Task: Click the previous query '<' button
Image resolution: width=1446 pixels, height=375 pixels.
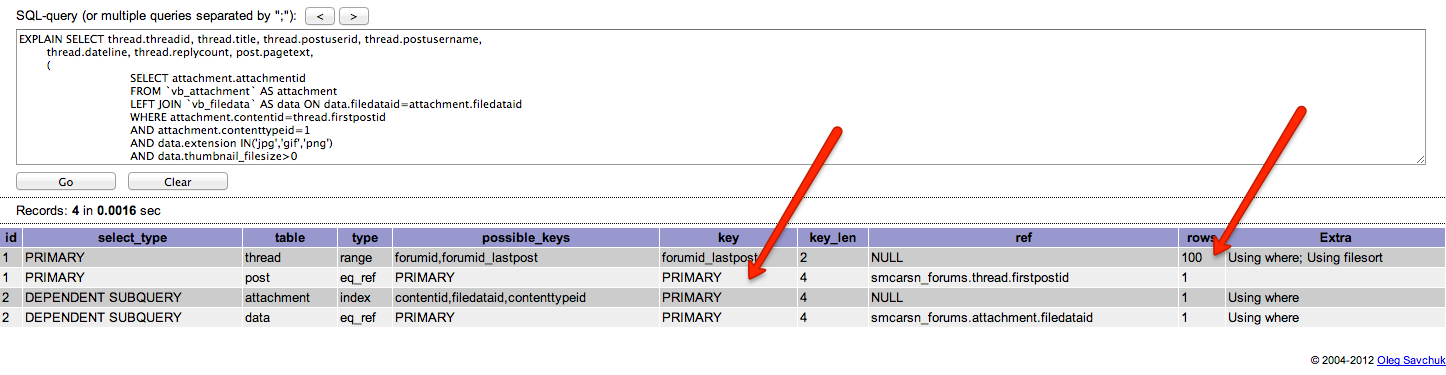Action: (x=320, y=16)
